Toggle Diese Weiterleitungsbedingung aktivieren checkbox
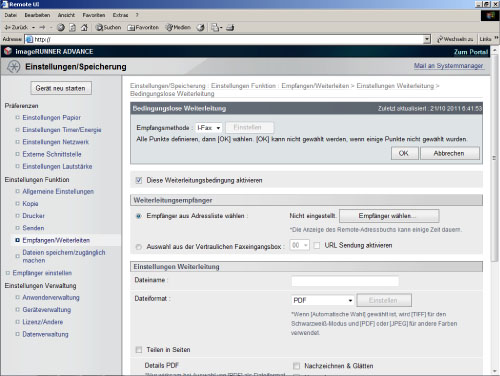This screenshot has width=500, height=376. coord(139,180)
